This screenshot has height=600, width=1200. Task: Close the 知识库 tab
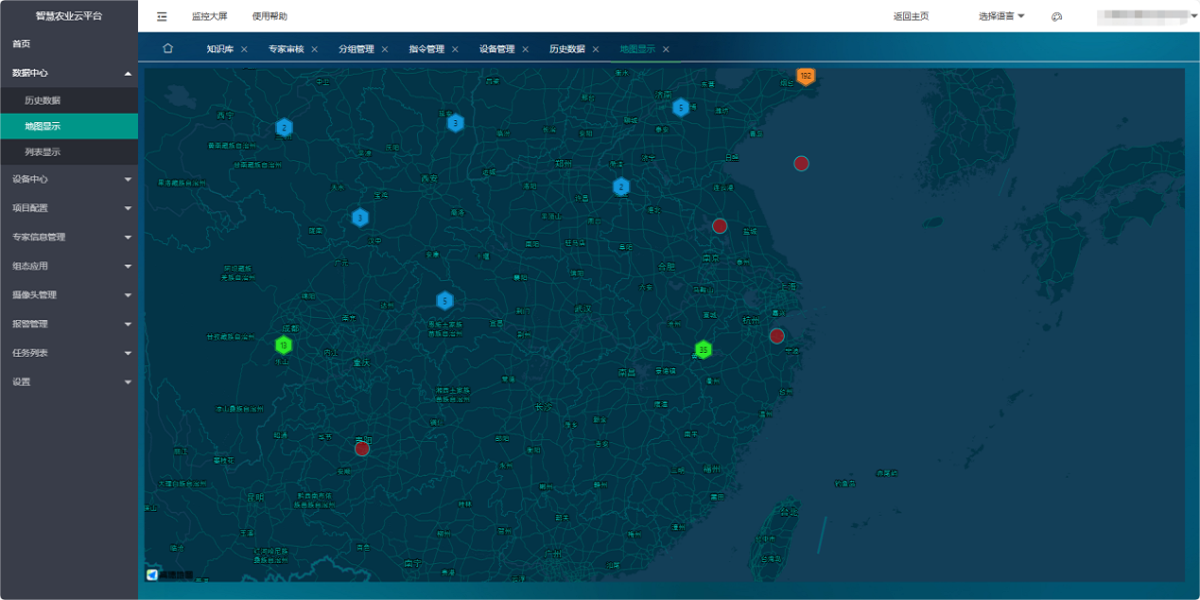tap(244, 49)
